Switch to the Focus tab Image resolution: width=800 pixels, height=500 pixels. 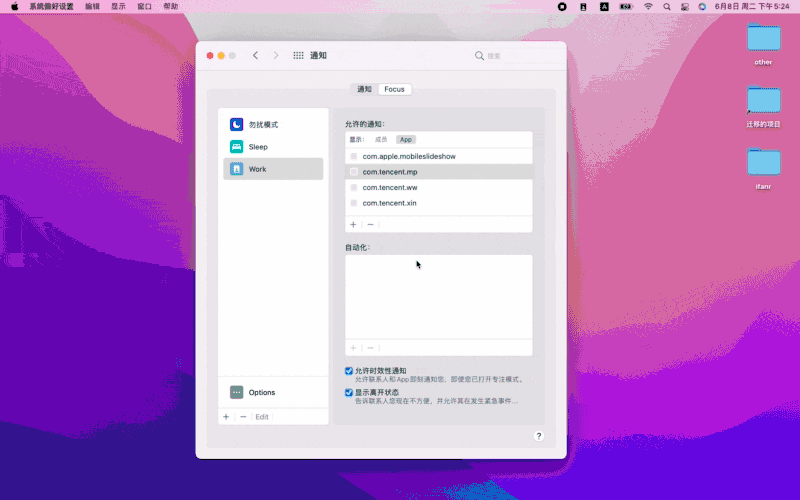click(x=394, y=89)
